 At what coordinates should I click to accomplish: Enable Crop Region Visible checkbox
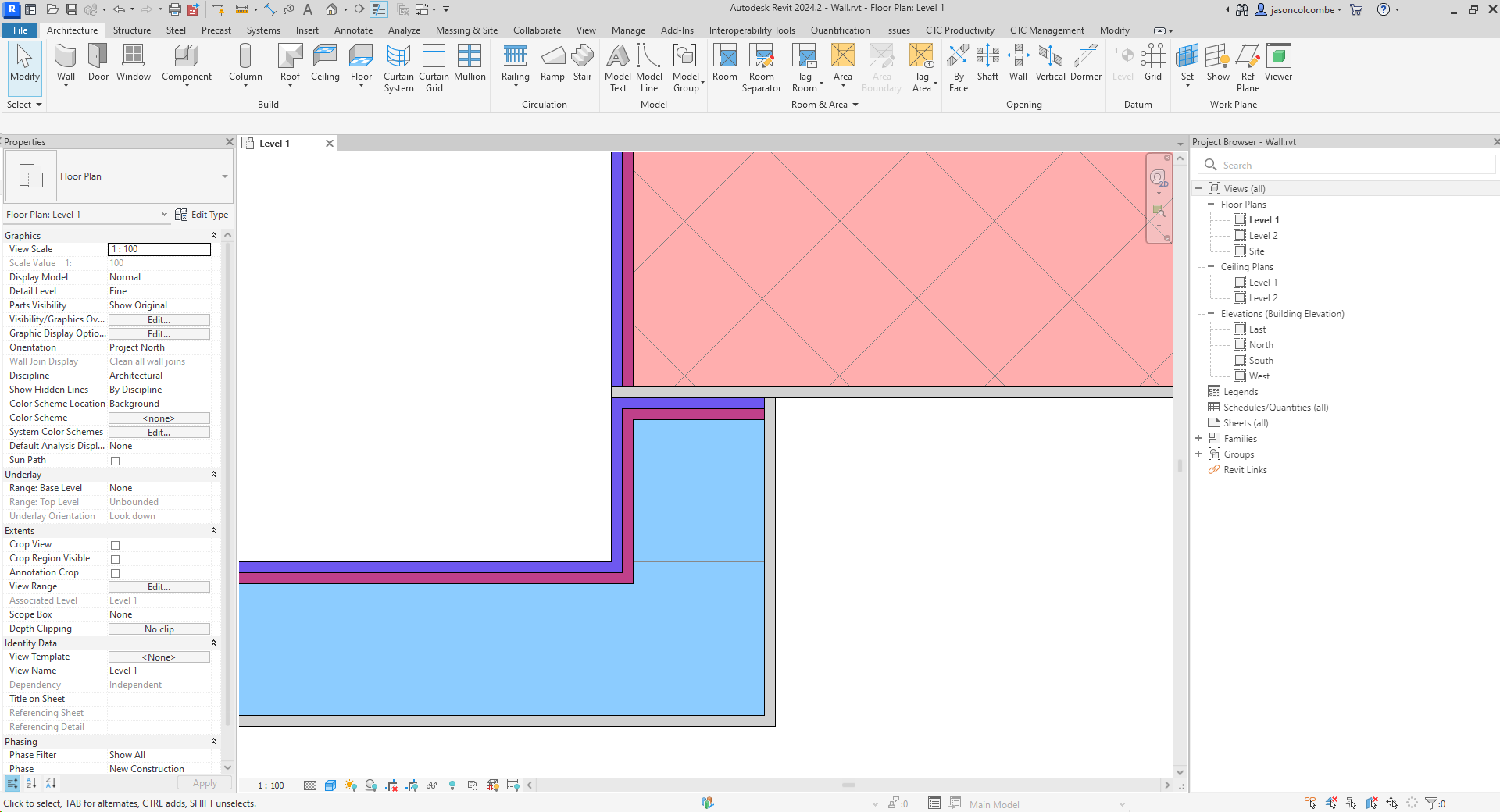point(116,559)
